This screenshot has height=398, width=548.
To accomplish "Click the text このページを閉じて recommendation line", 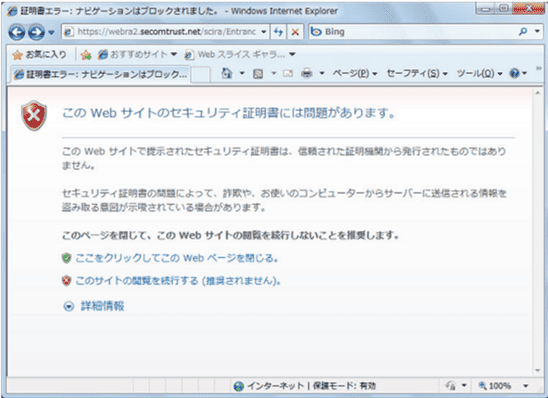I will 230,235.
